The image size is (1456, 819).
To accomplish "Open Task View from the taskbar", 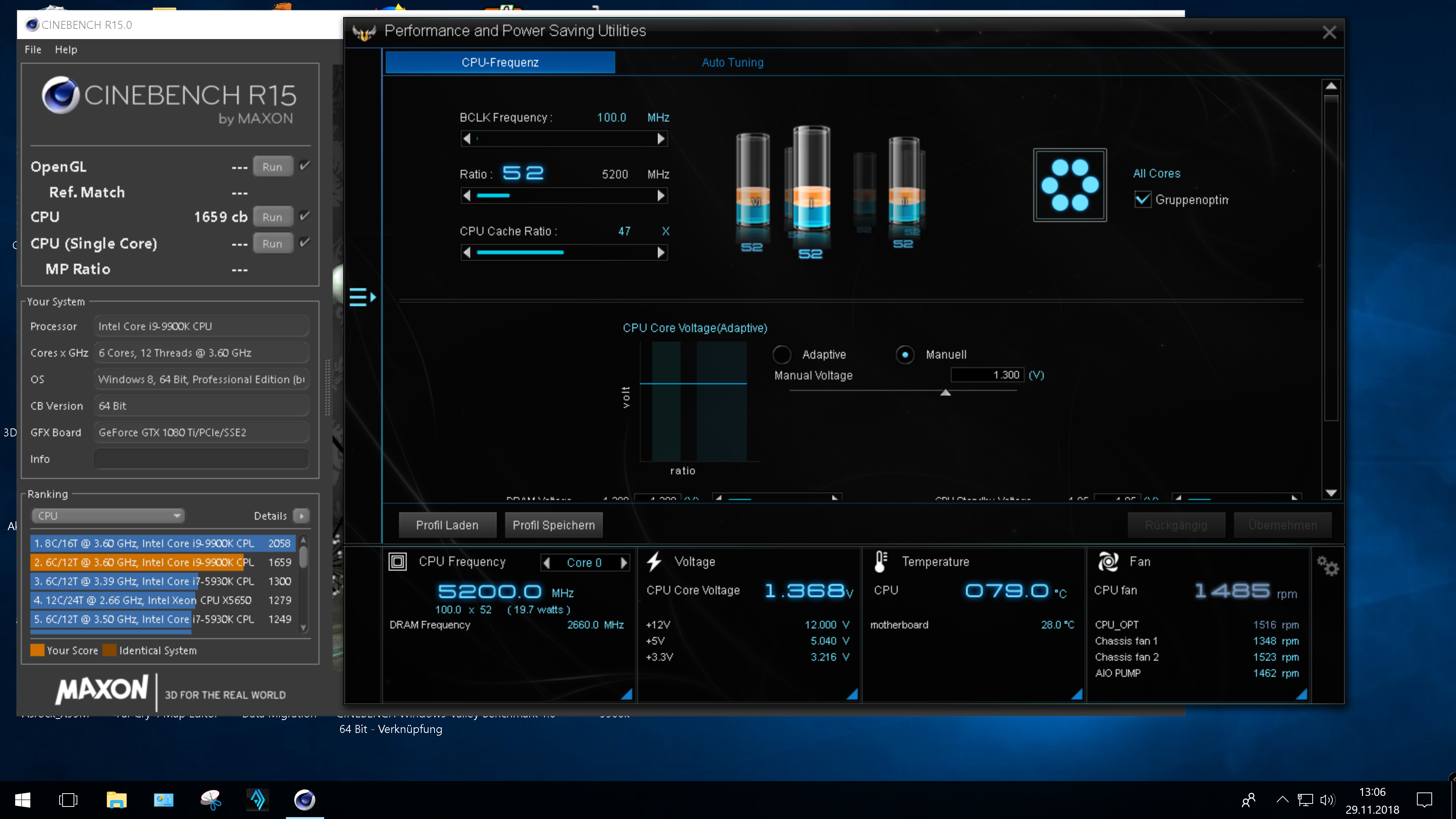I will [68, 800].
